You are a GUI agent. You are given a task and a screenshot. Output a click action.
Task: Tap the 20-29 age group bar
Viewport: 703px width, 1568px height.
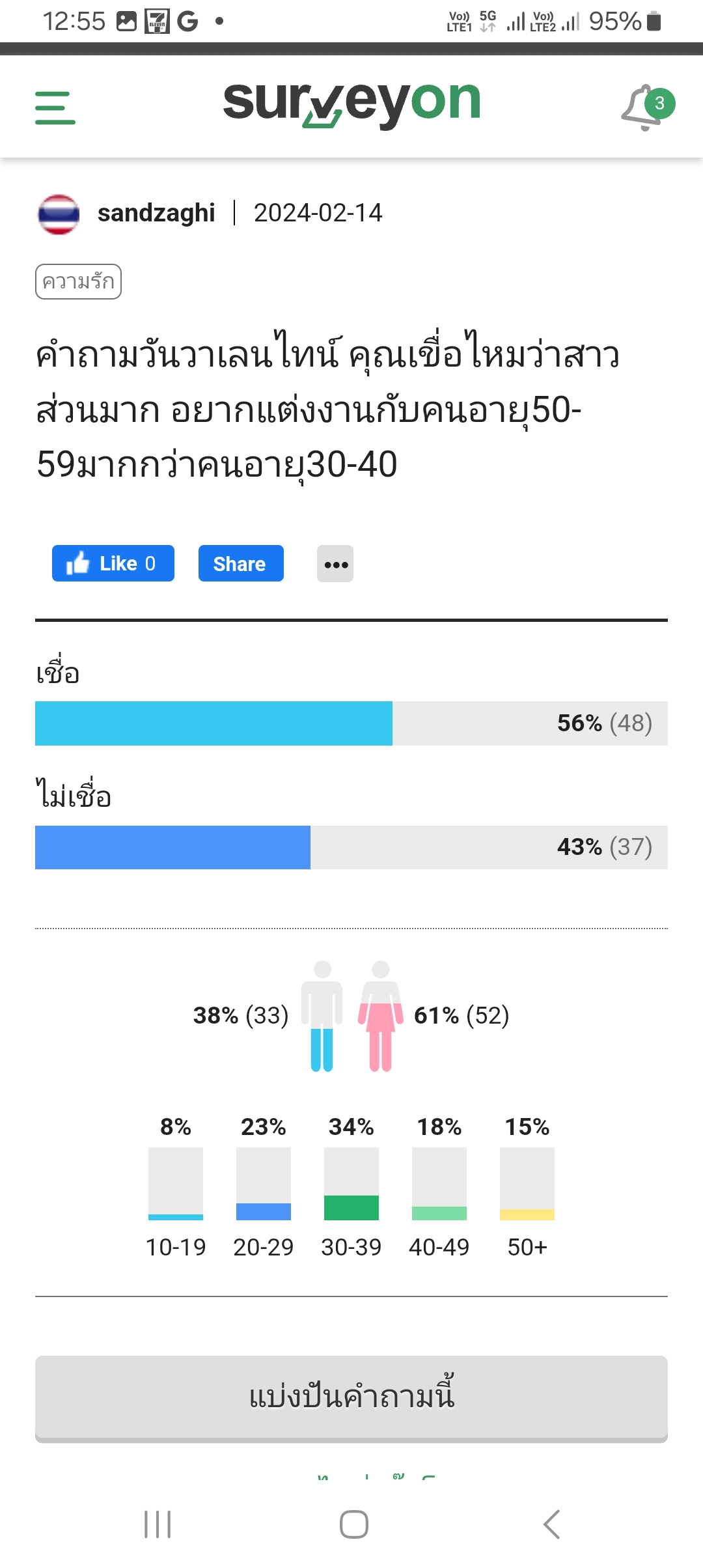coord(264,1184)
